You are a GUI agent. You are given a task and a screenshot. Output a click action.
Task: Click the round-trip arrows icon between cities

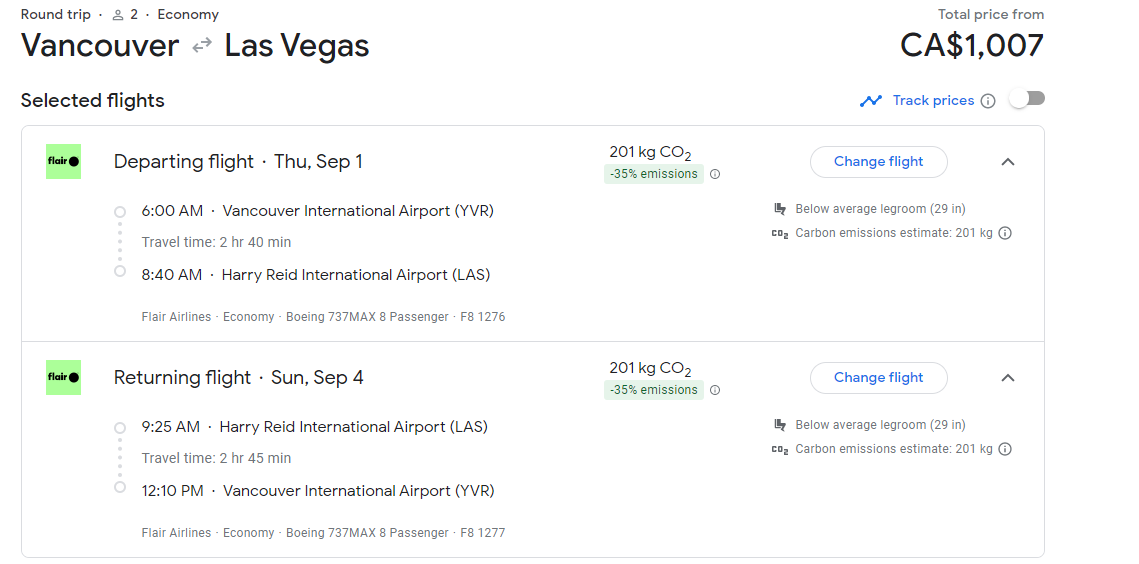(x=202, y=46)
